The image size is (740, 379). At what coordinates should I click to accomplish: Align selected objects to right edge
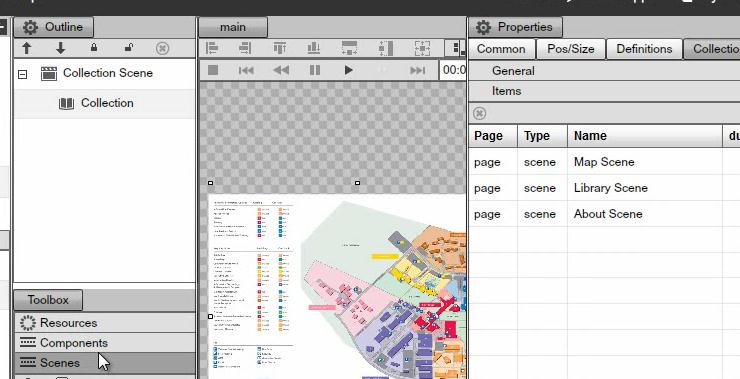pyautogui.click(x=245, y=48)
